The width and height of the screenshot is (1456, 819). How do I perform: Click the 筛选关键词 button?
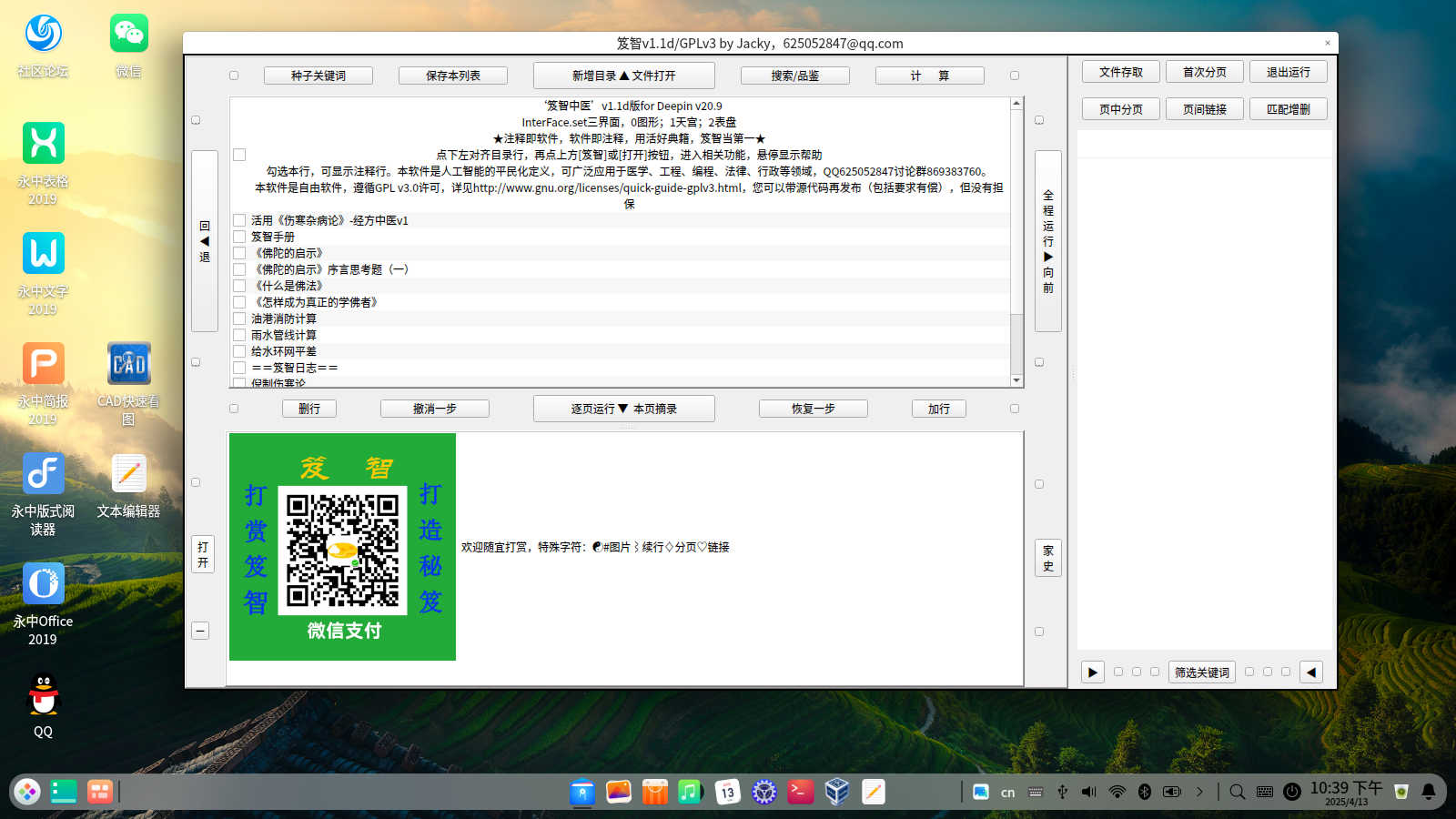point(1202,672)
